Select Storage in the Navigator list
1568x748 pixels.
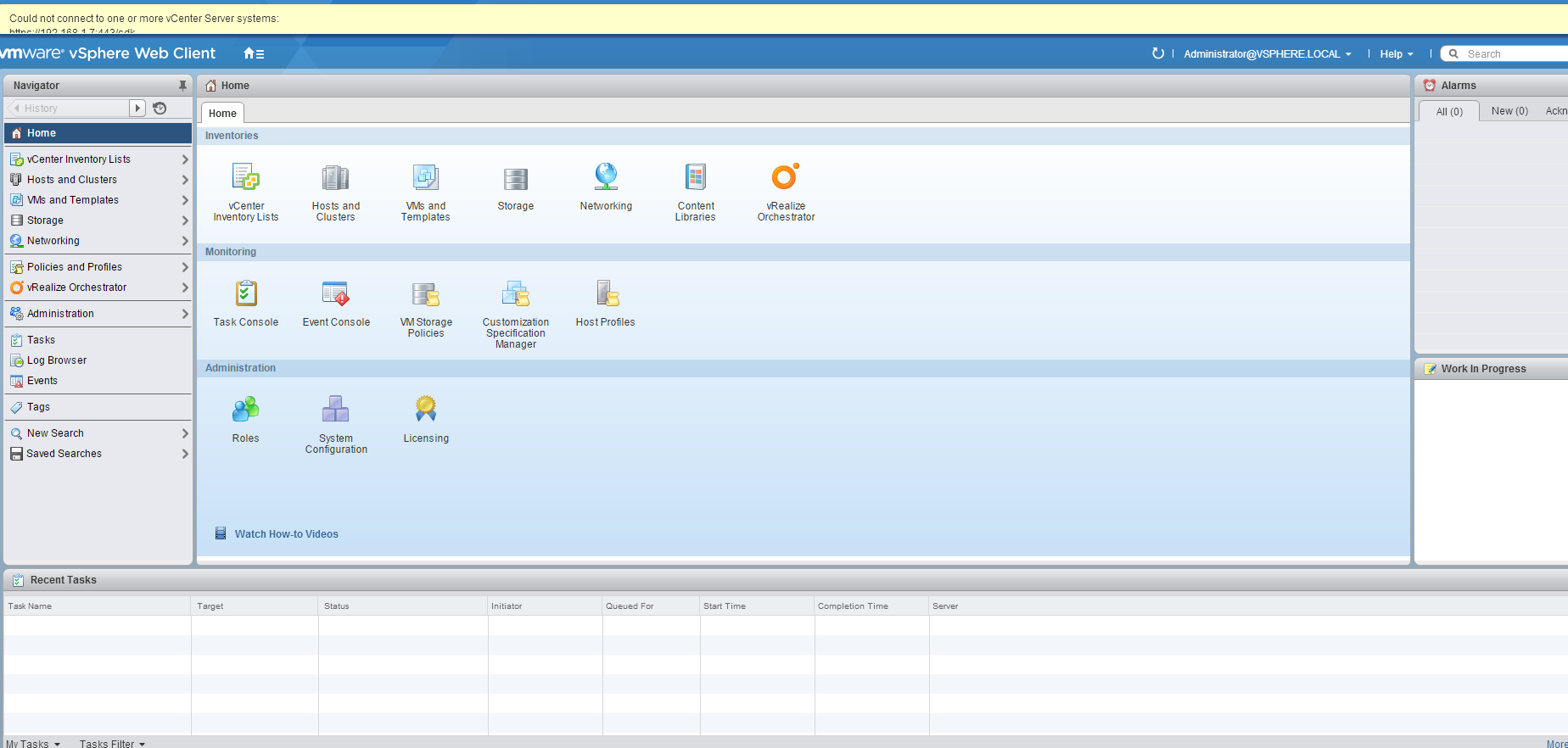(98, 220)
